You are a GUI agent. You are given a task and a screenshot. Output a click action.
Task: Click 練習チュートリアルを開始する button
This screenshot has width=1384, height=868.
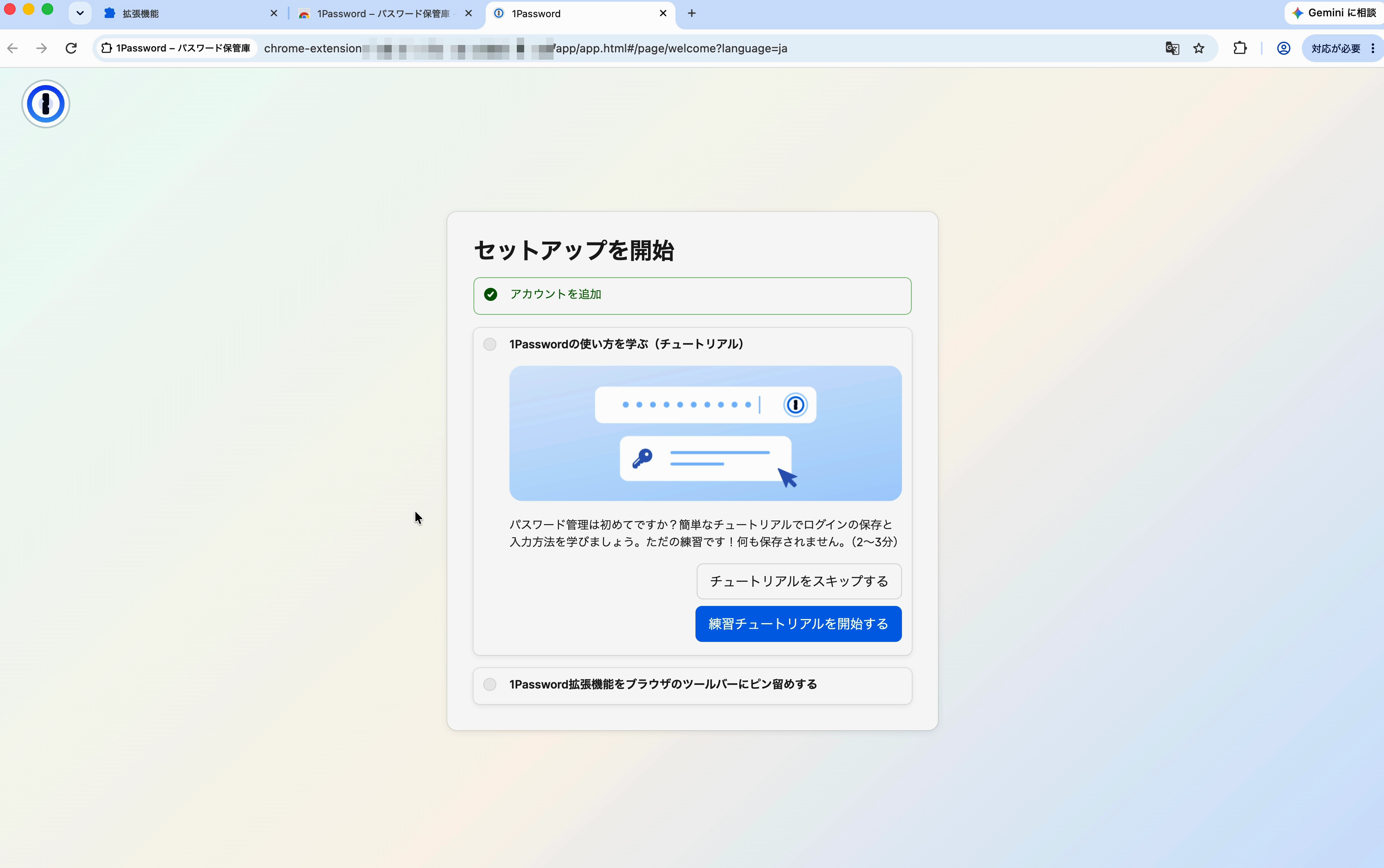coord(799,624)
